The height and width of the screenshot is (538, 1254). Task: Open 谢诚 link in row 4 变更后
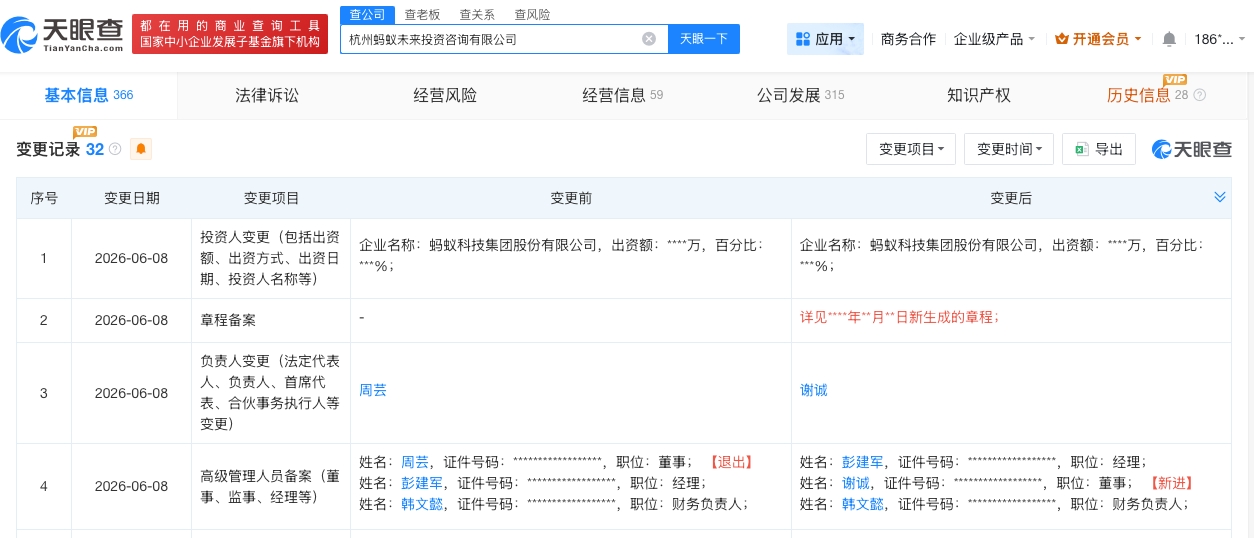pos(856,483)
